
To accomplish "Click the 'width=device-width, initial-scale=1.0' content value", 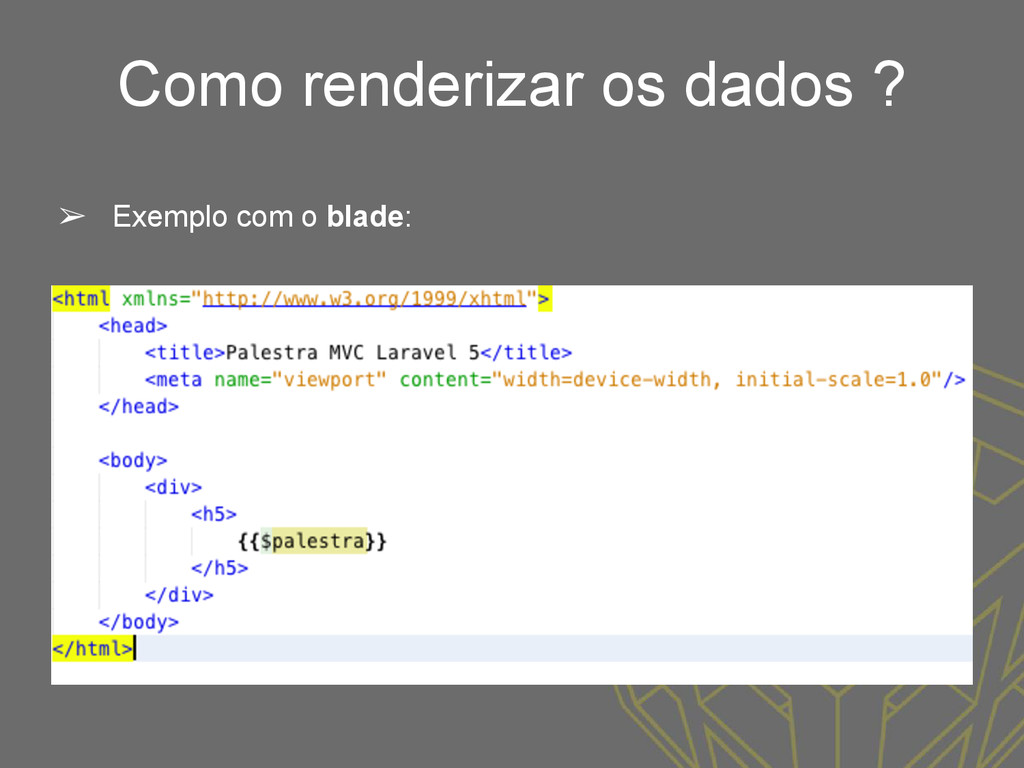I will pos(716,379).
